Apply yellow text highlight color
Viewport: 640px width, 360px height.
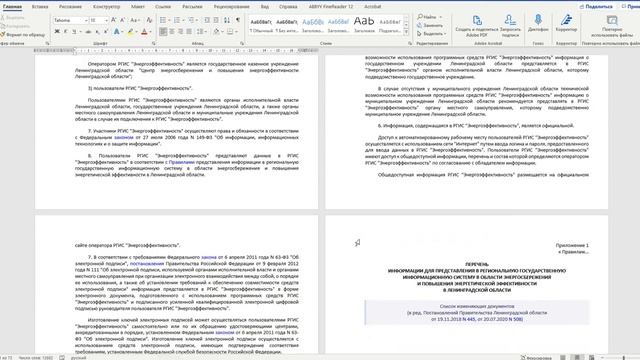coord(131,31)
